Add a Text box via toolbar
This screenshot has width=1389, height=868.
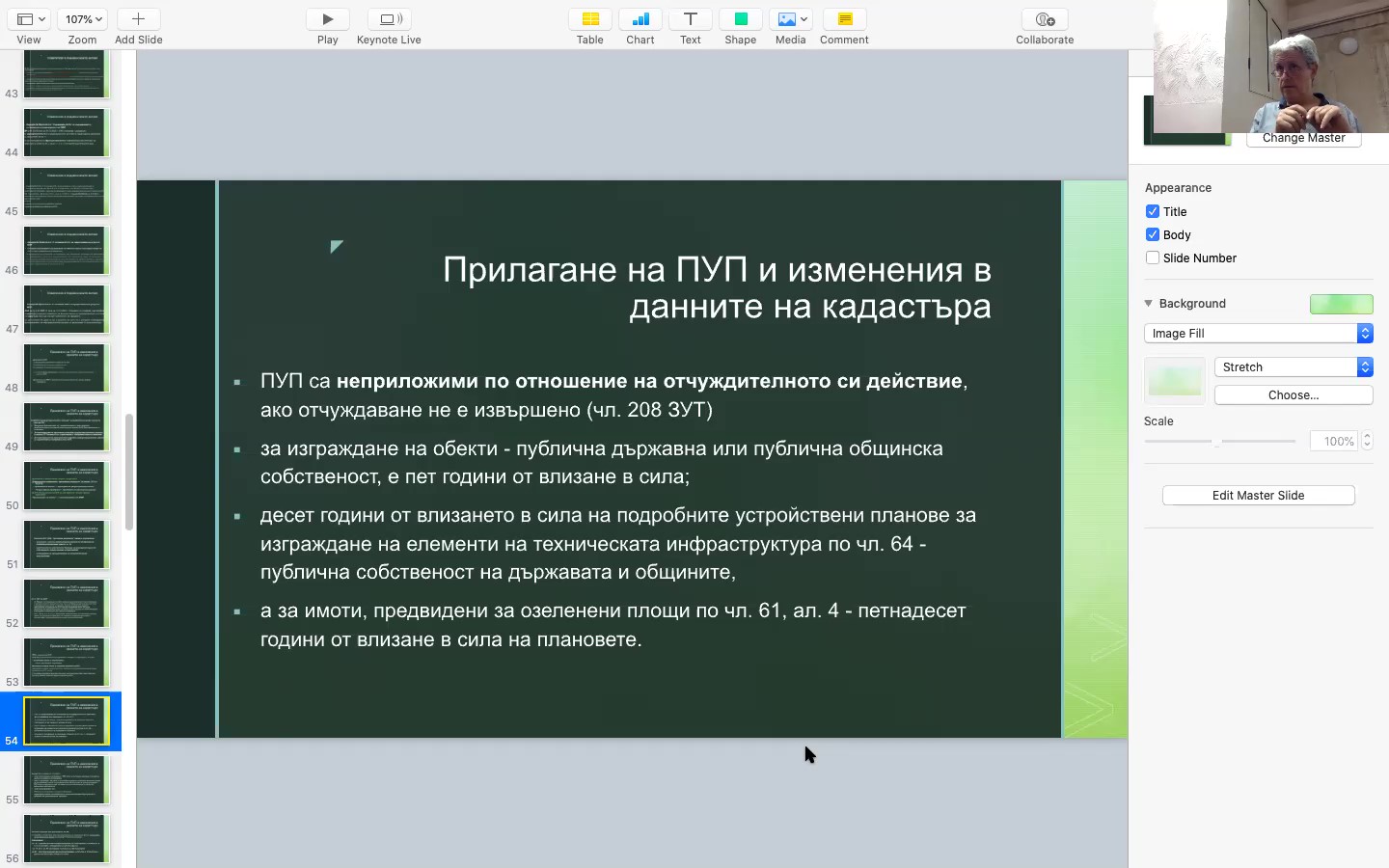pos(691,19)
